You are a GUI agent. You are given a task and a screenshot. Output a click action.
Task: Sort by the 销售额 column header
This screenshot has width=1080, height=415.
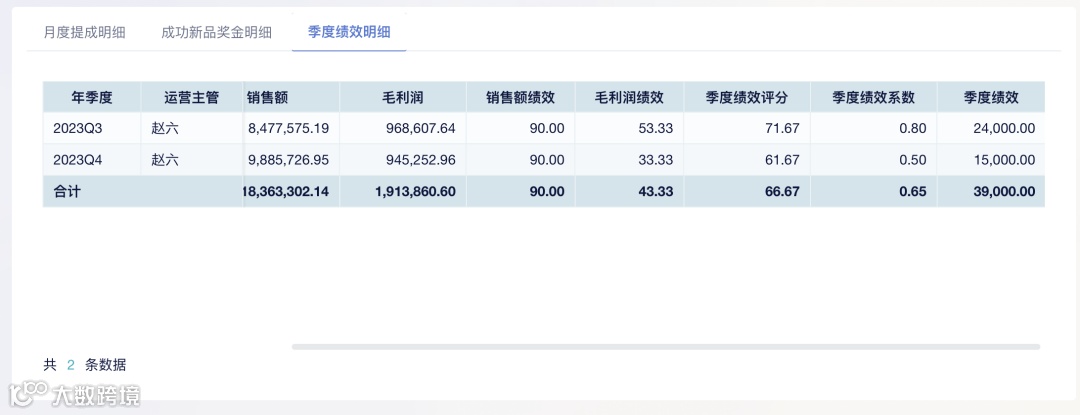pos(268,98)
